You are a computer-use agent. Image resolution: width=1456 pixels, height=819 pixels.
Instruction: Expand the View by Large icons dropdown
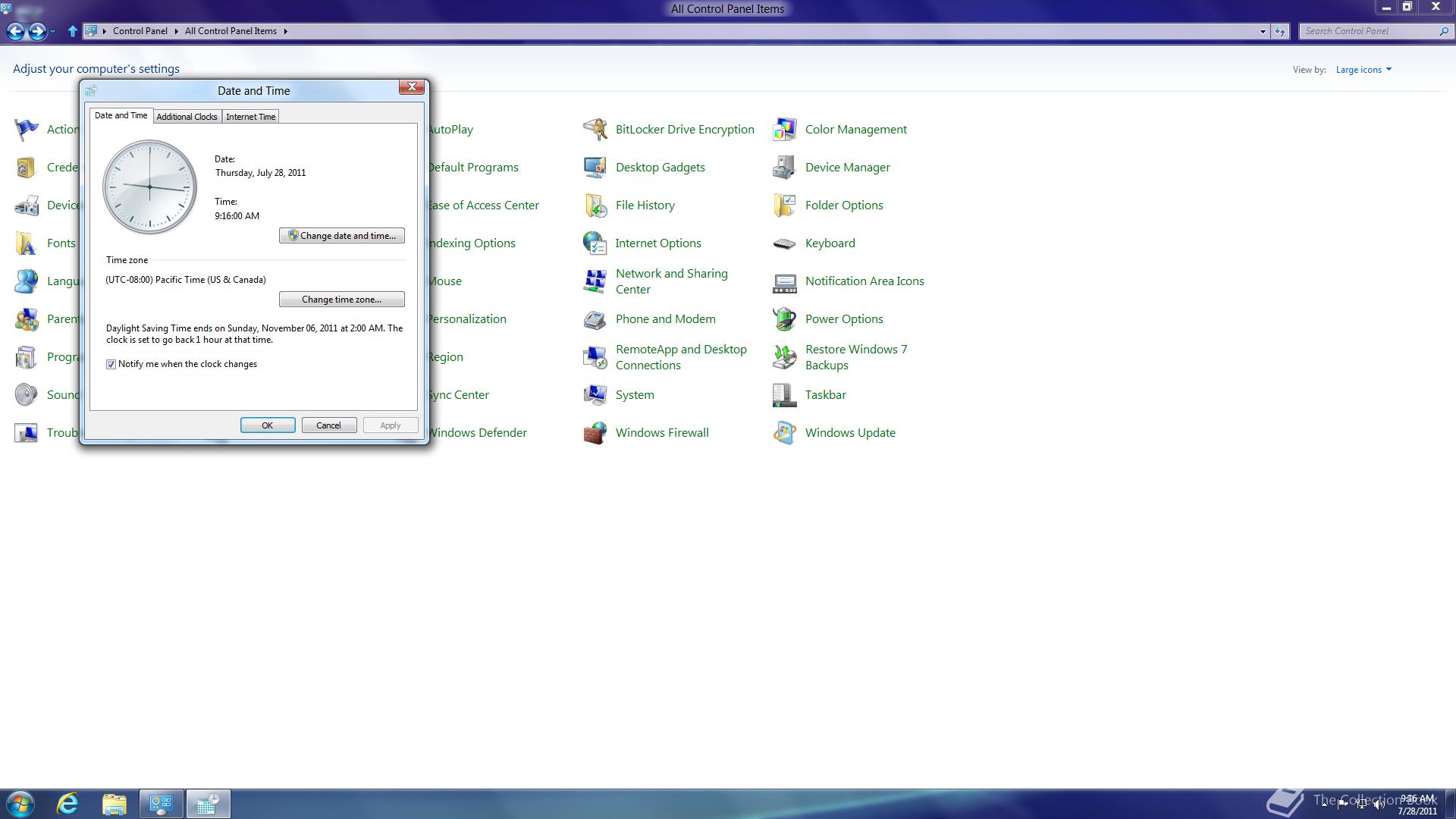[1363, 70]
